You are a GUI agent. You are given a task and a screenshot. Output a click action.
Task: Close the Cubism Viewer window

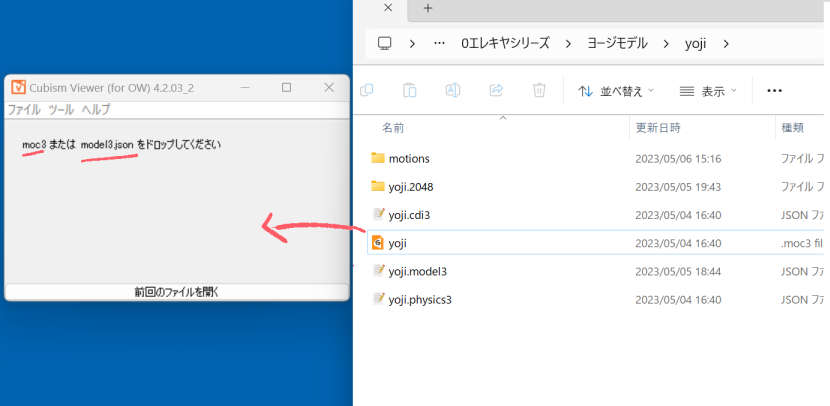click(329, 87)
